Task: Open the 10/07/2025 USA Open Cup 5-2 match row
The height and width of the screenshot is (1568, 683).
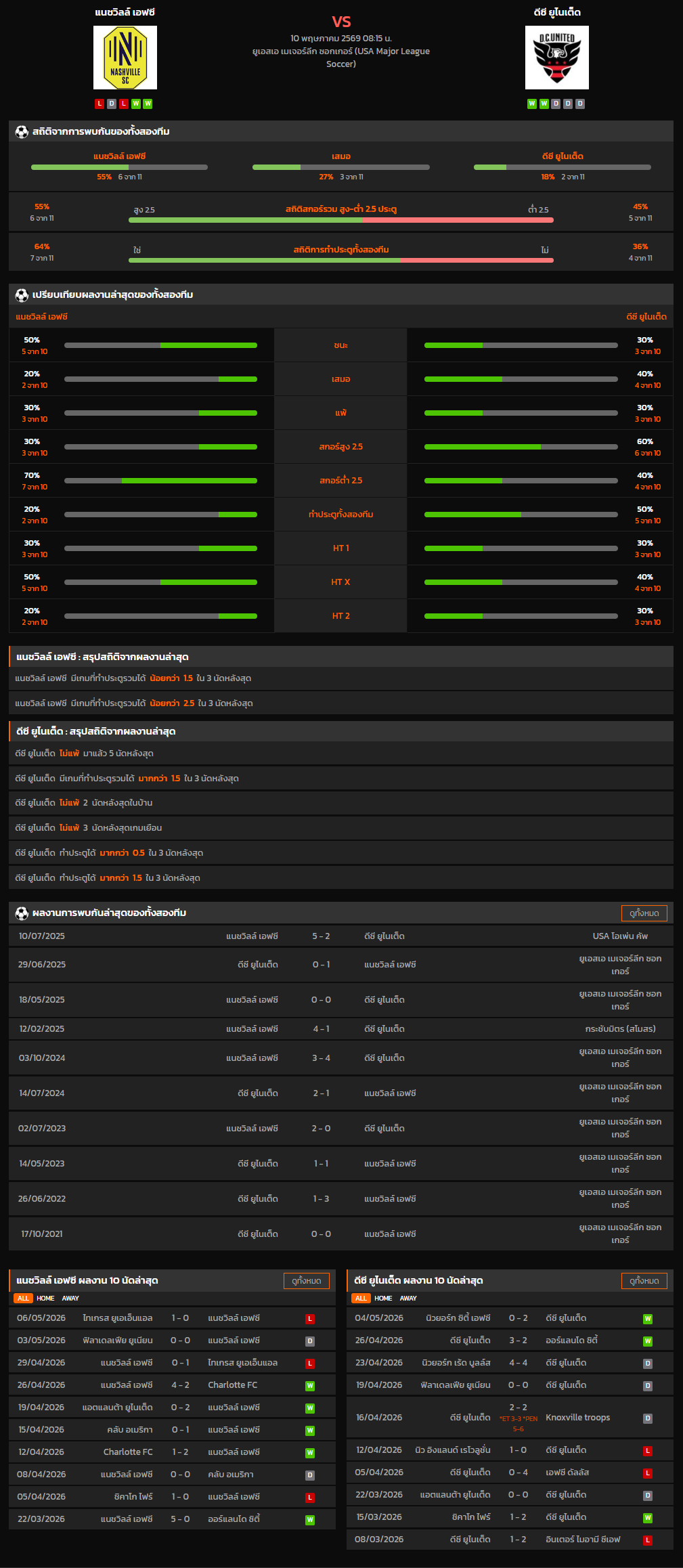Action: [x=341, y=936]
